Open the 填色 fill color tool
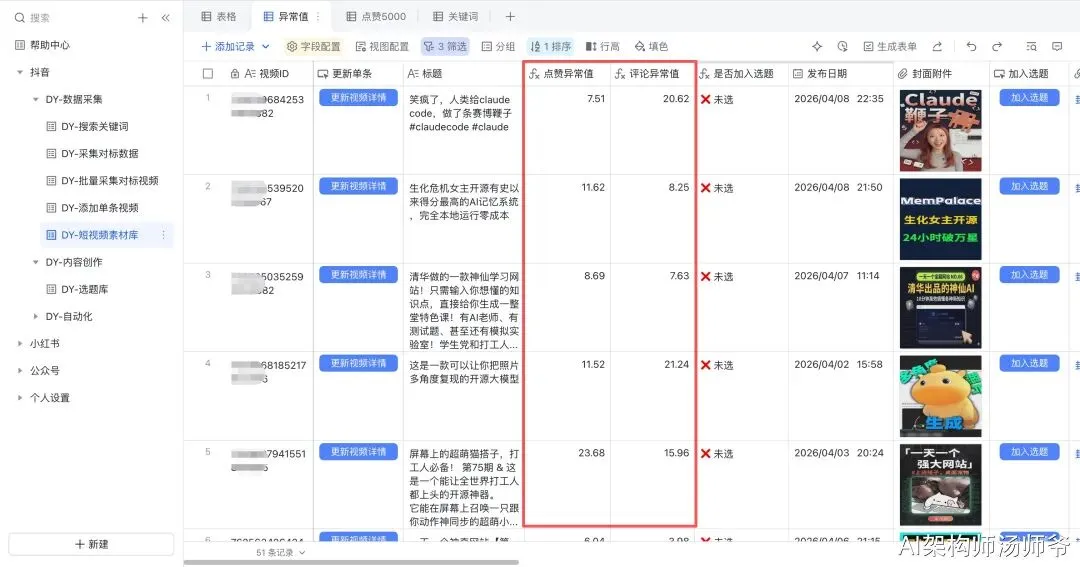The image size is (1080, 567). click(651, 46)
